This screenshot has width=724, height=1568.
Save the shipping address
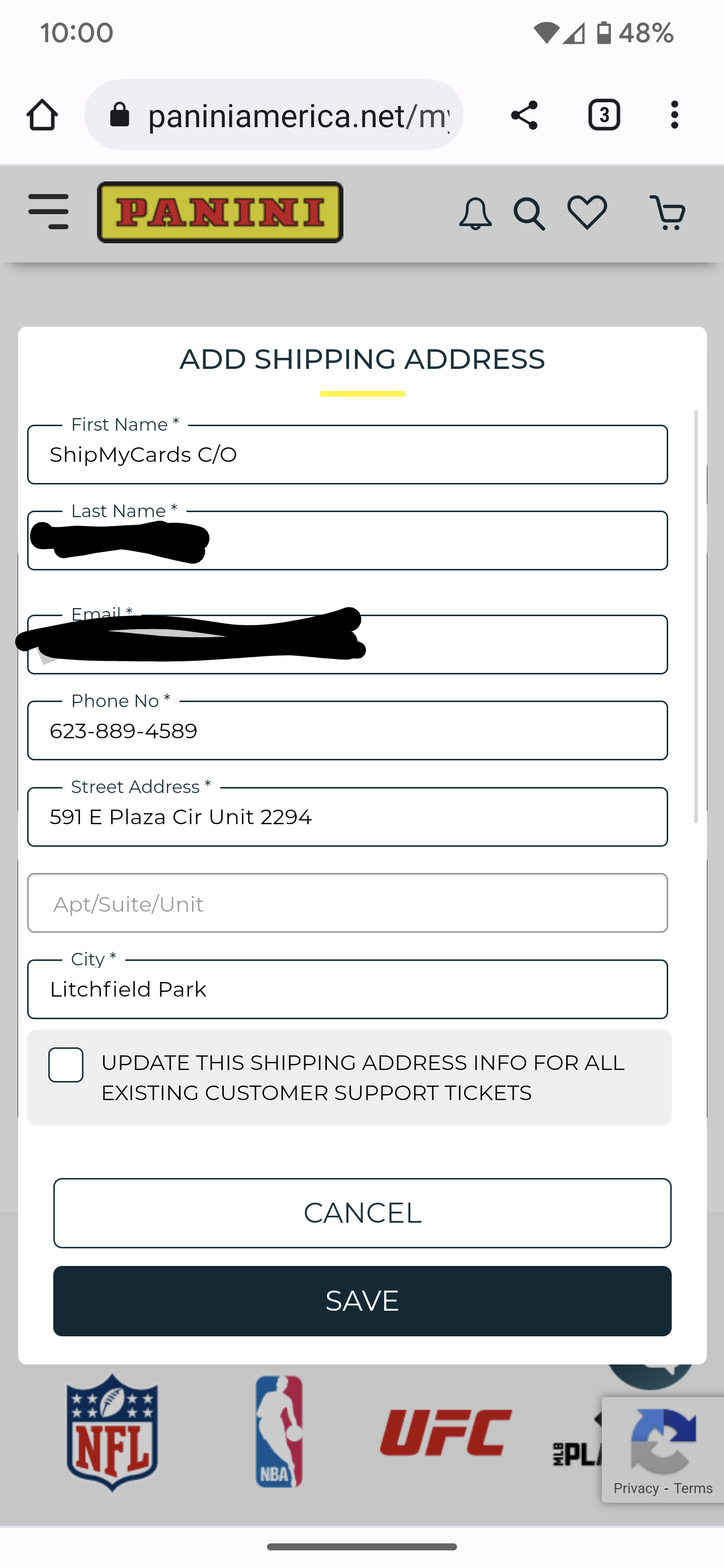tap(363, 1301)
